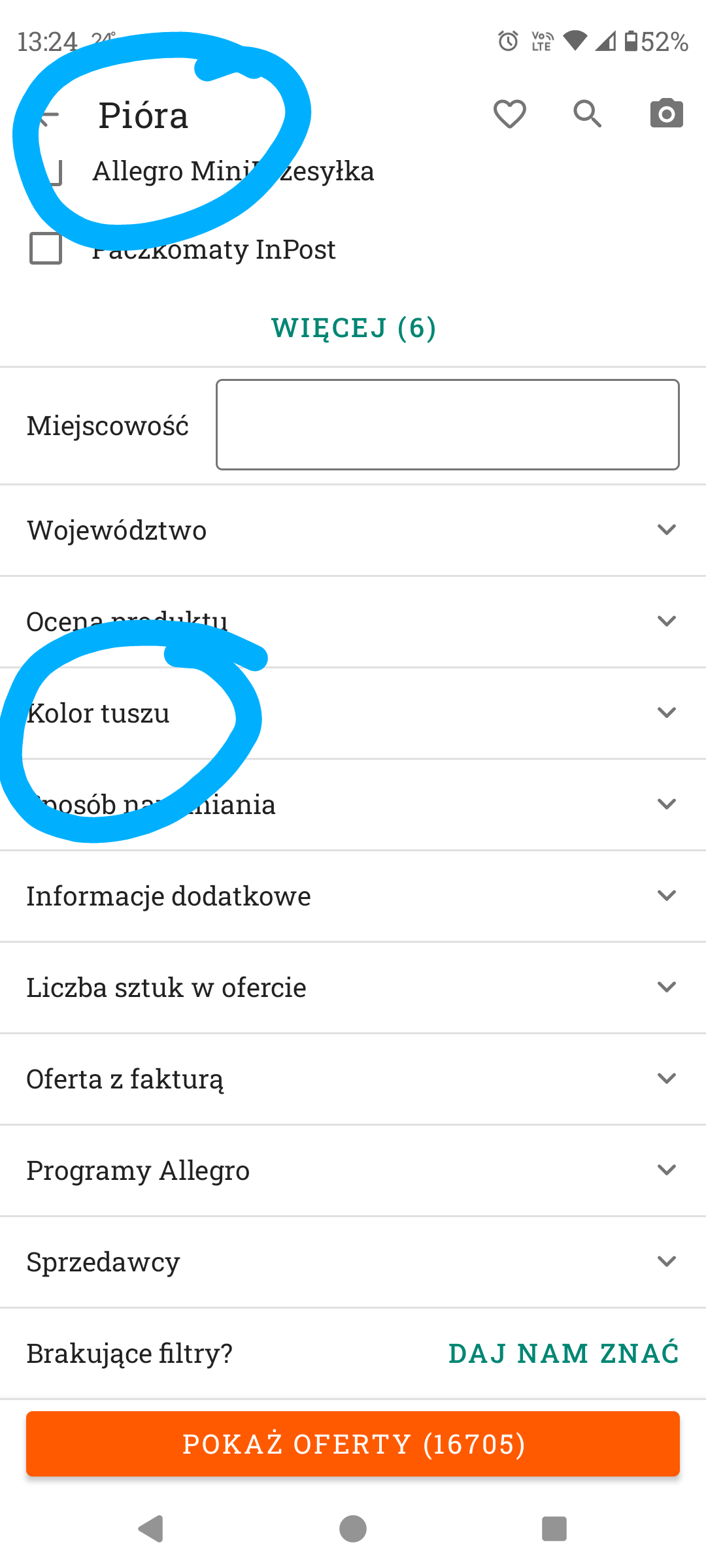Tap the back arrow next to Pióra
Image resolution: width=706 pixels, height=1568 pixels.
coord(48,116)
